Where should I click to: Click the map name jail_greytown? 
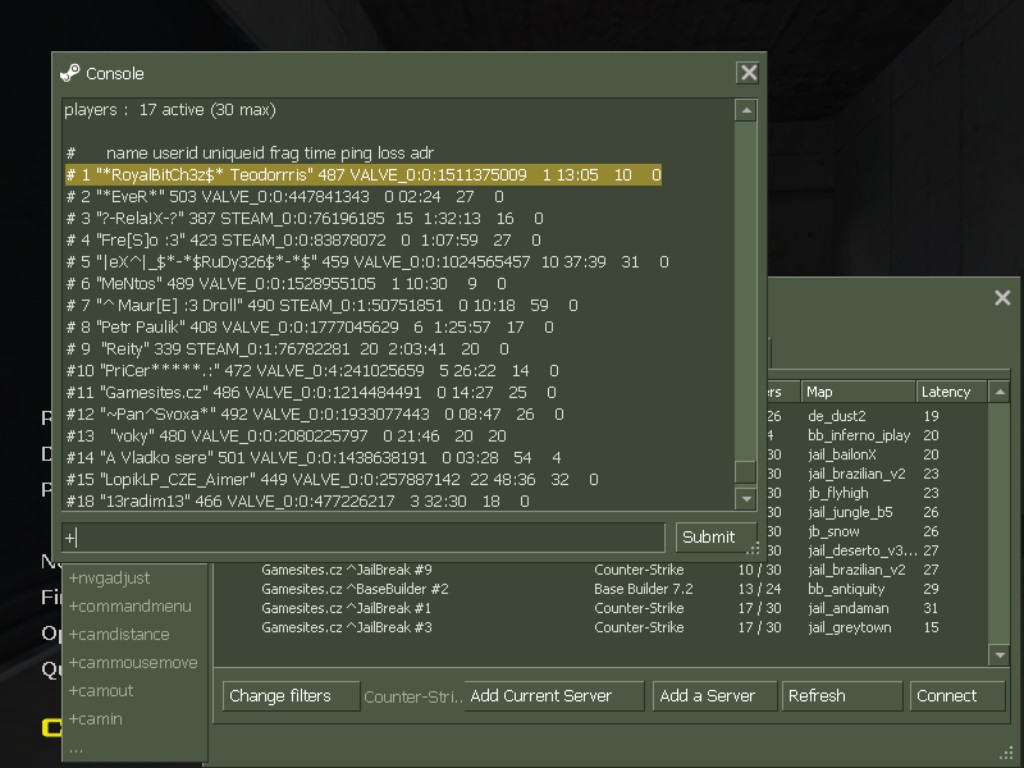[x=850, y=628]
